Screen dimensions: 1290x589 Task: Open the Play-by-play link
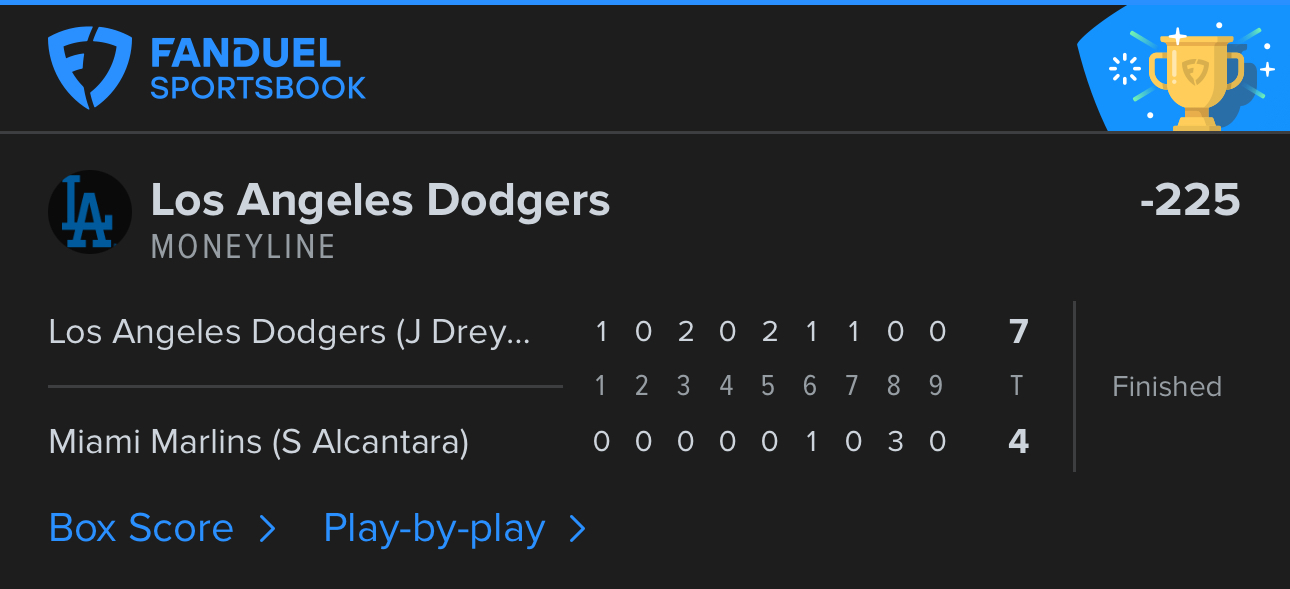coord(434,529)
